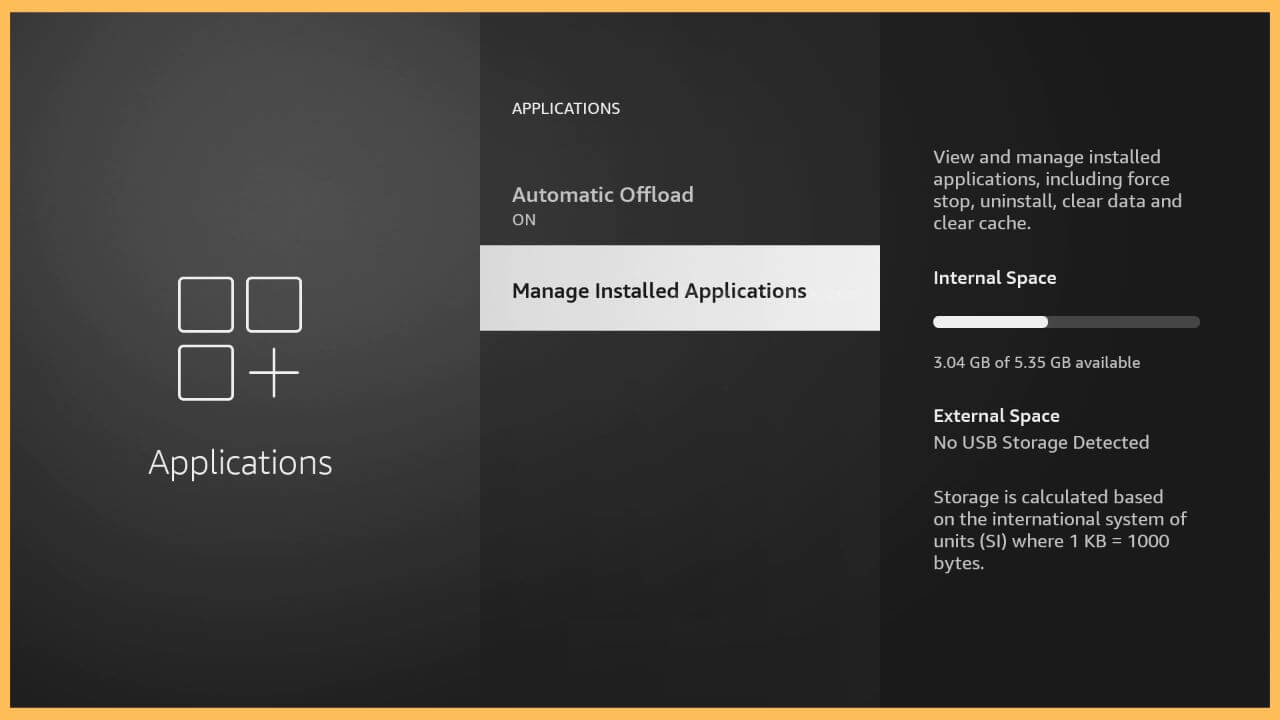1280x720 pixels.
Task: Disable the ON state under Automatic Offload
Action: pyautogui.click(x=524, y=219)
